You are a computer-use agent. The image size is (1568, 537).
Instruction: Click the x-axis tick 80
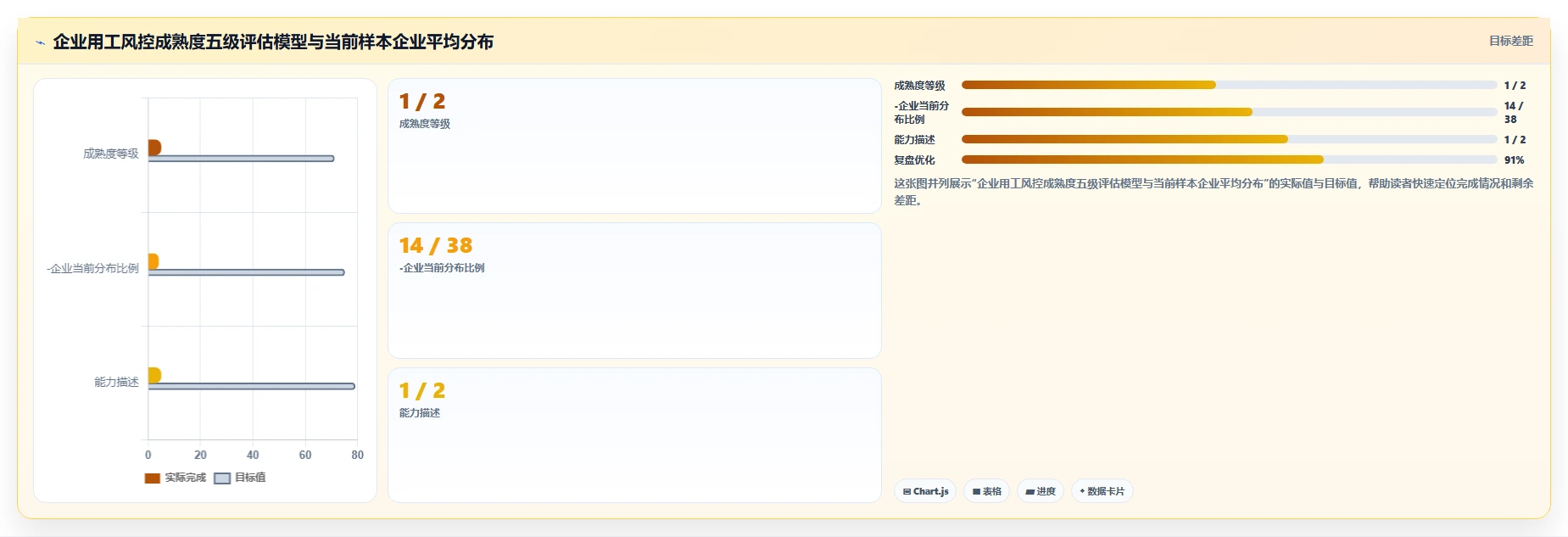358,455
